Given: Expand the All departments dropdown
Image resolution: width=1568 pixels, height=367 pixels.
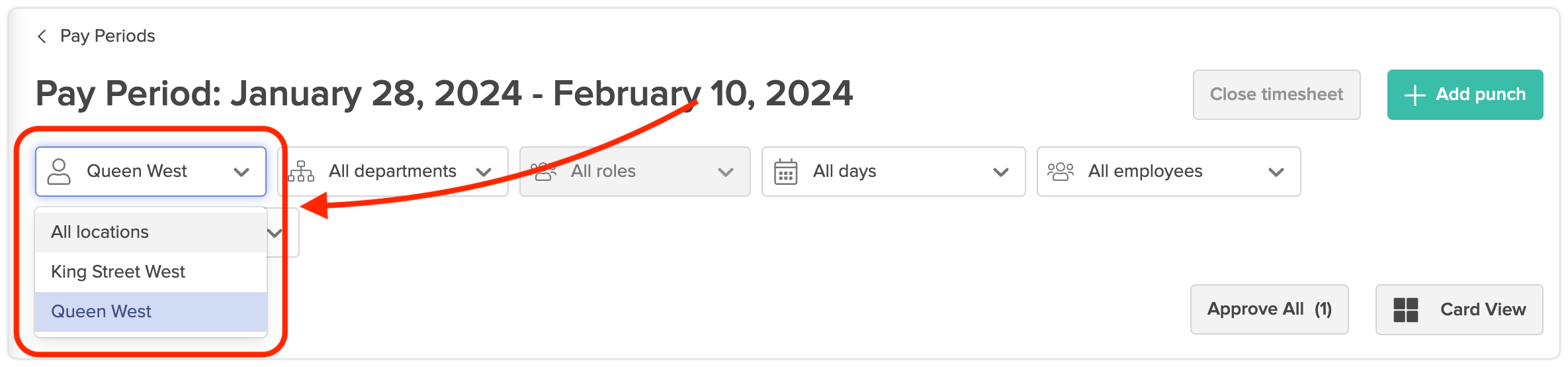Looking at the screenshot, I should pyautogui.click(x=484, y=172).
